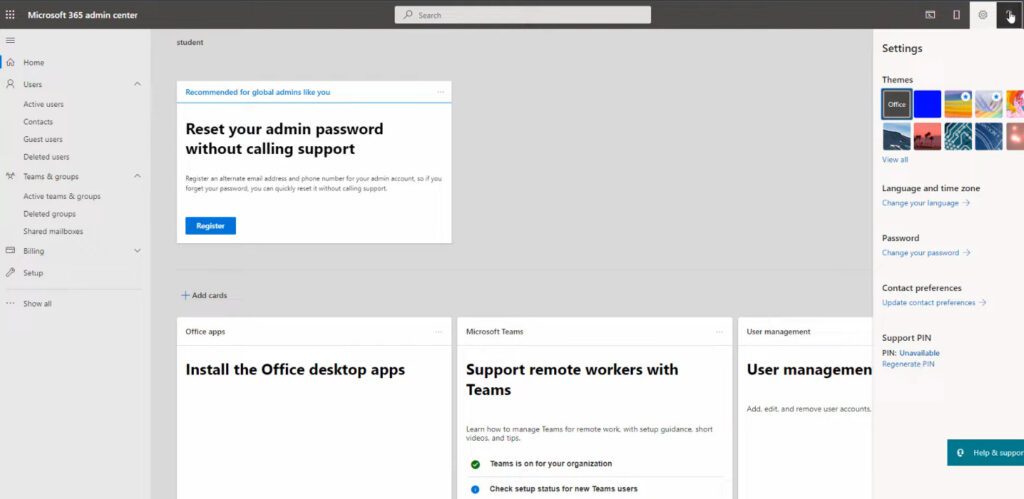Select the dark blue circular pattern theme
Image resolution: width=1024 pixels, height=499 pixels.
pyautogui.click(x=989, y=137)
